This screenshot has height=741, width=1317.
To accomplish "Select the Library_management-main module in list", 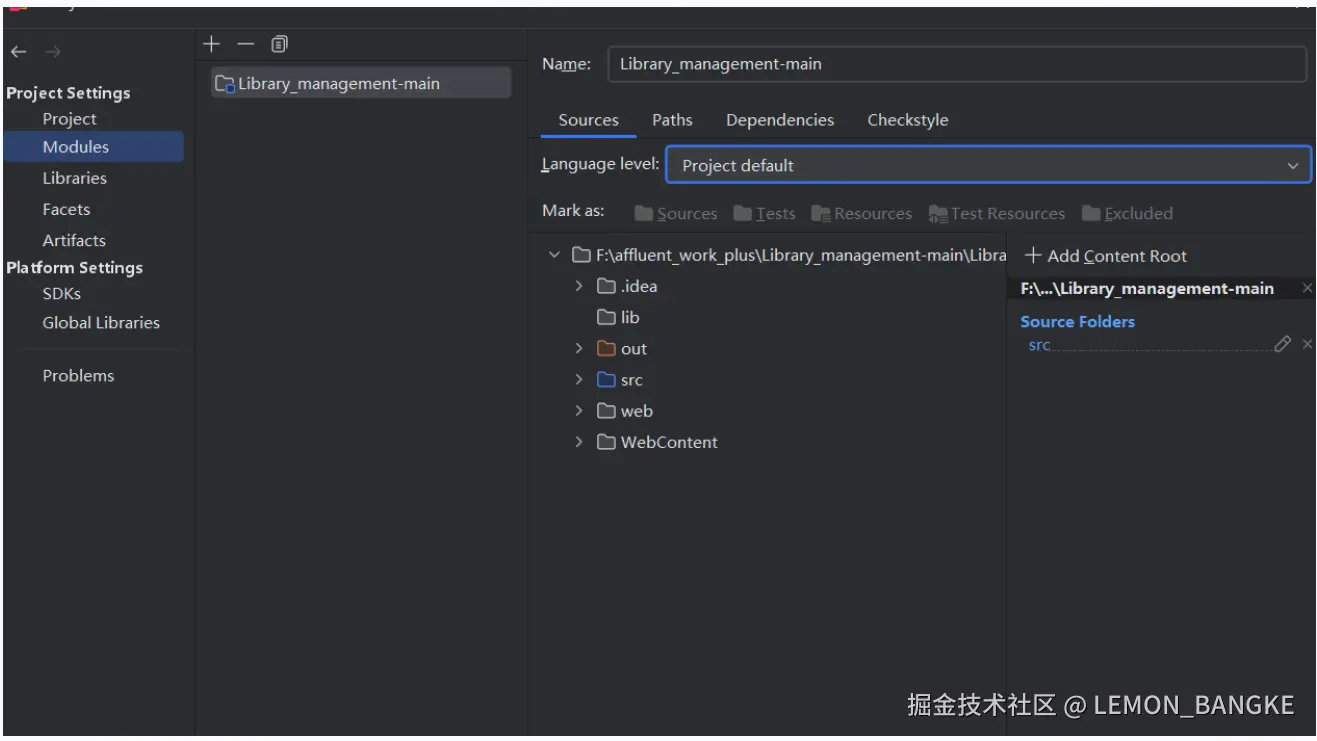I will (361, 84).
